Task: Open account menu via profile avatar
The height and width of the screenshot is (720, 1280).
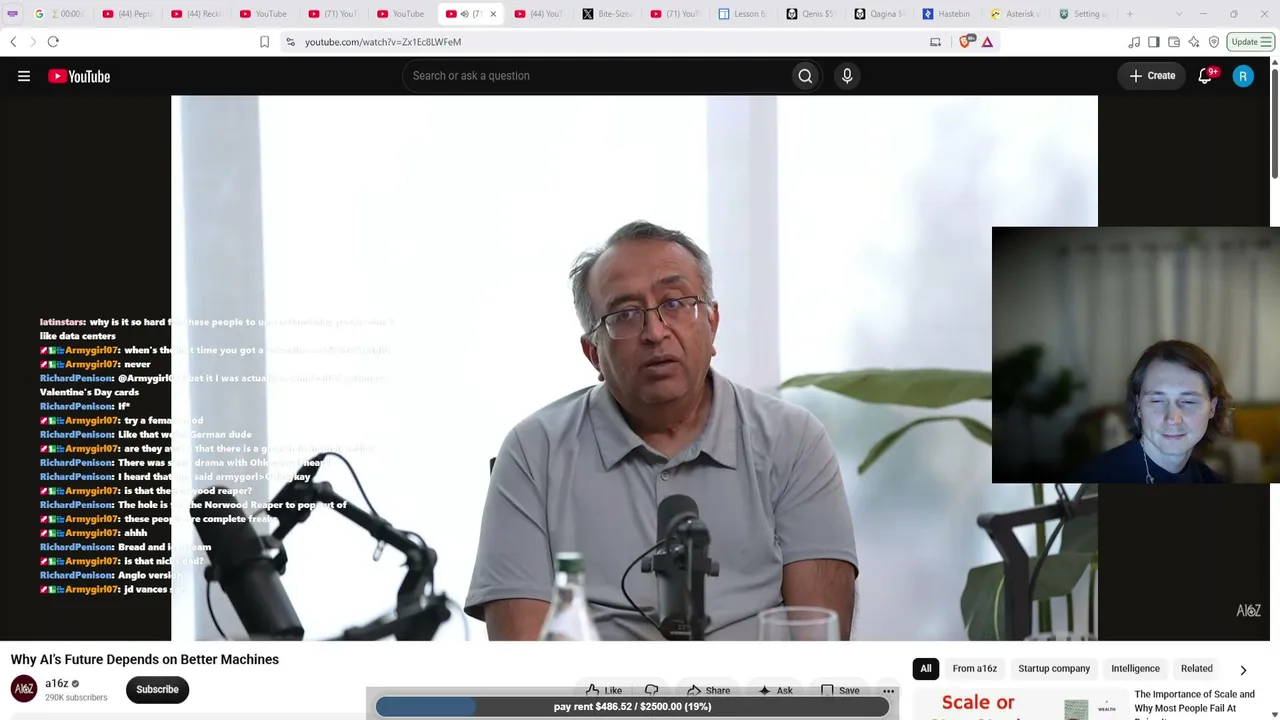Action: (1243, 76)
